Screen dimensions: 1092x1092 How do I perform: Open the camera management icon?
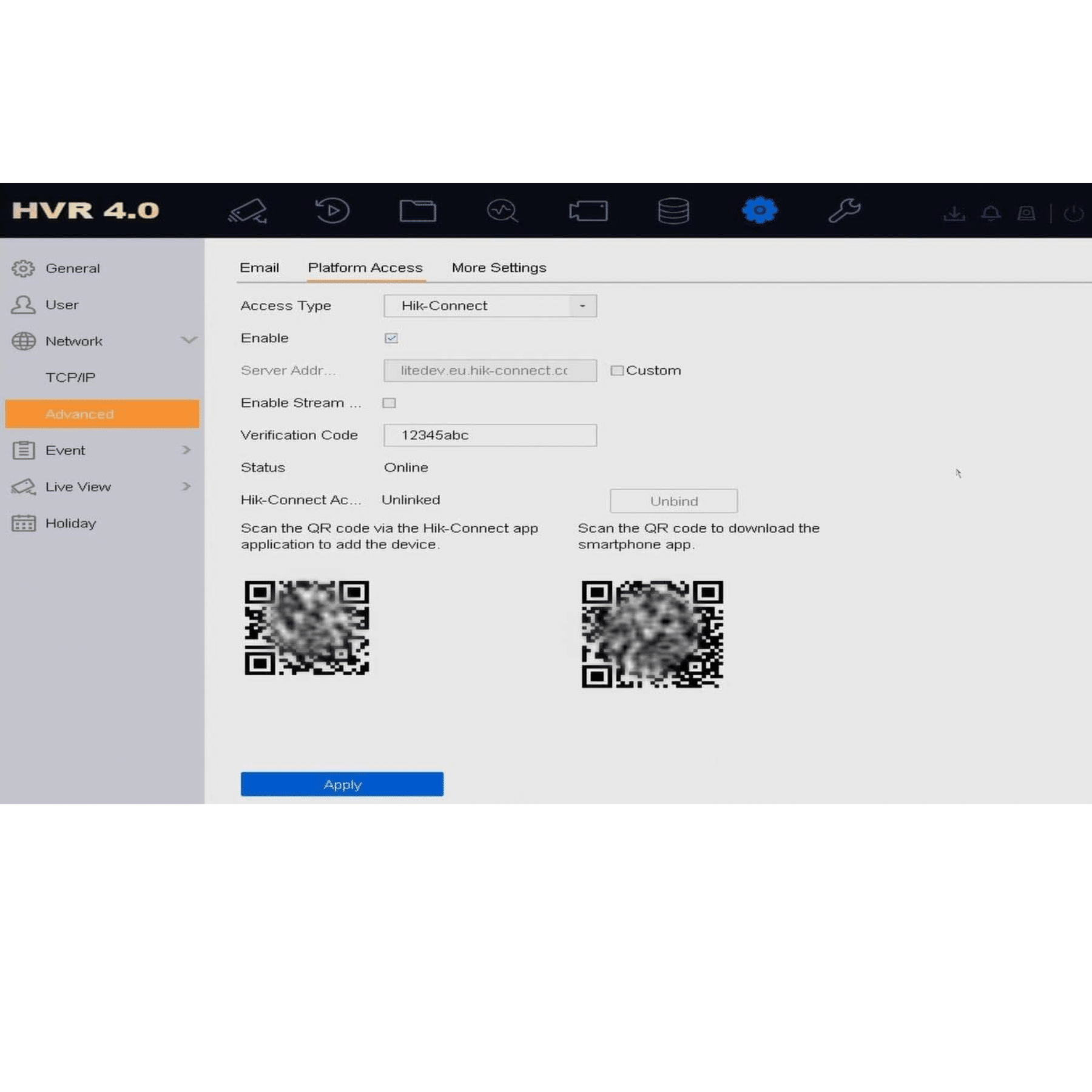click(x=588, y=211)
